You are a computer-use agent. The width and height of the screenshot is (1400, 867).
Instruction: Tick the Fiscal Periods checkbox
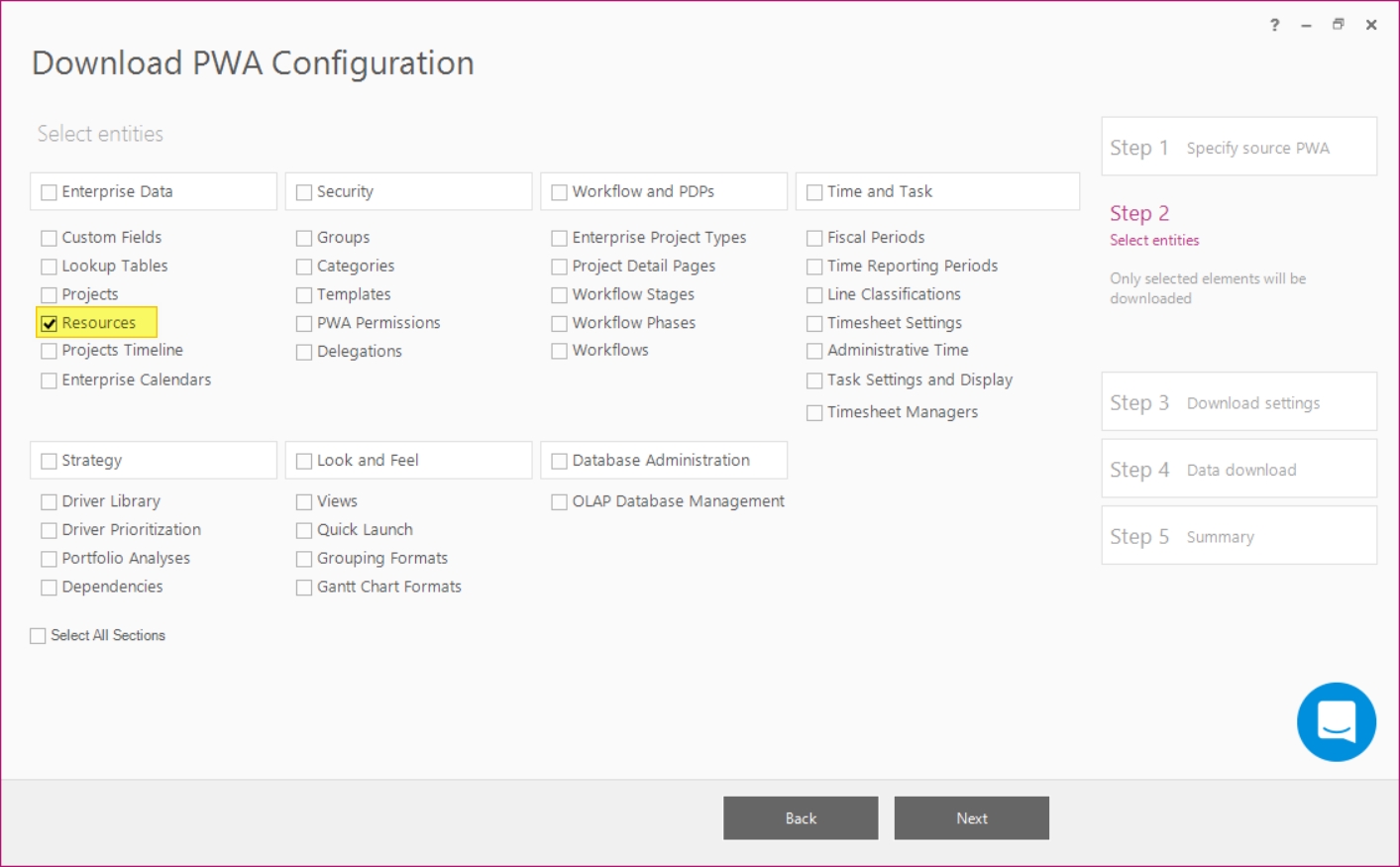pyautogui.click(x=814, y=238)
